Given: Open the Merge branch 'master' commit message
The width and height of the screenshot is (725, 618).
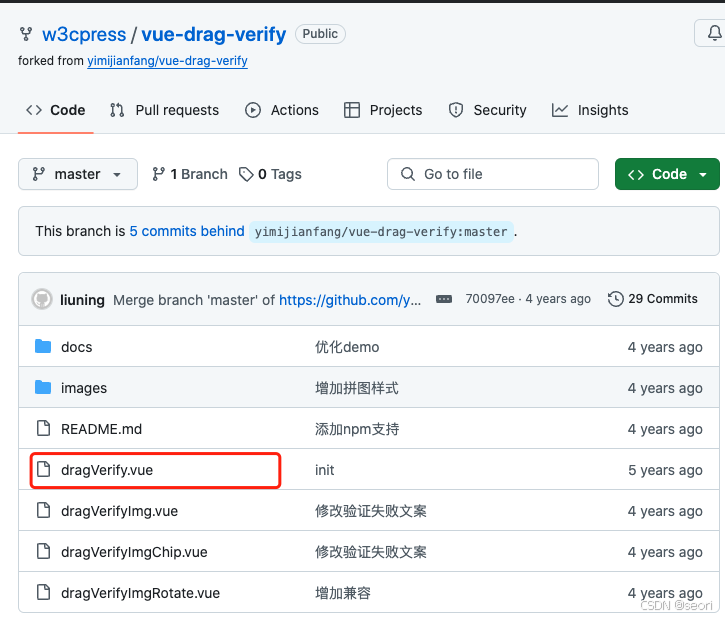Looking at the screenshot, I should pyautogui.click(x=194, y=300).
